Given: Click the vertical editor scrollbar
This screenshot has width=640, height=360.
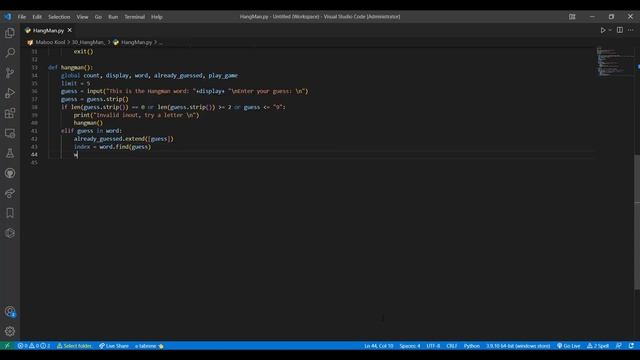Looking at the screenshot, I should pyautogui.click(x=637, y=222).
